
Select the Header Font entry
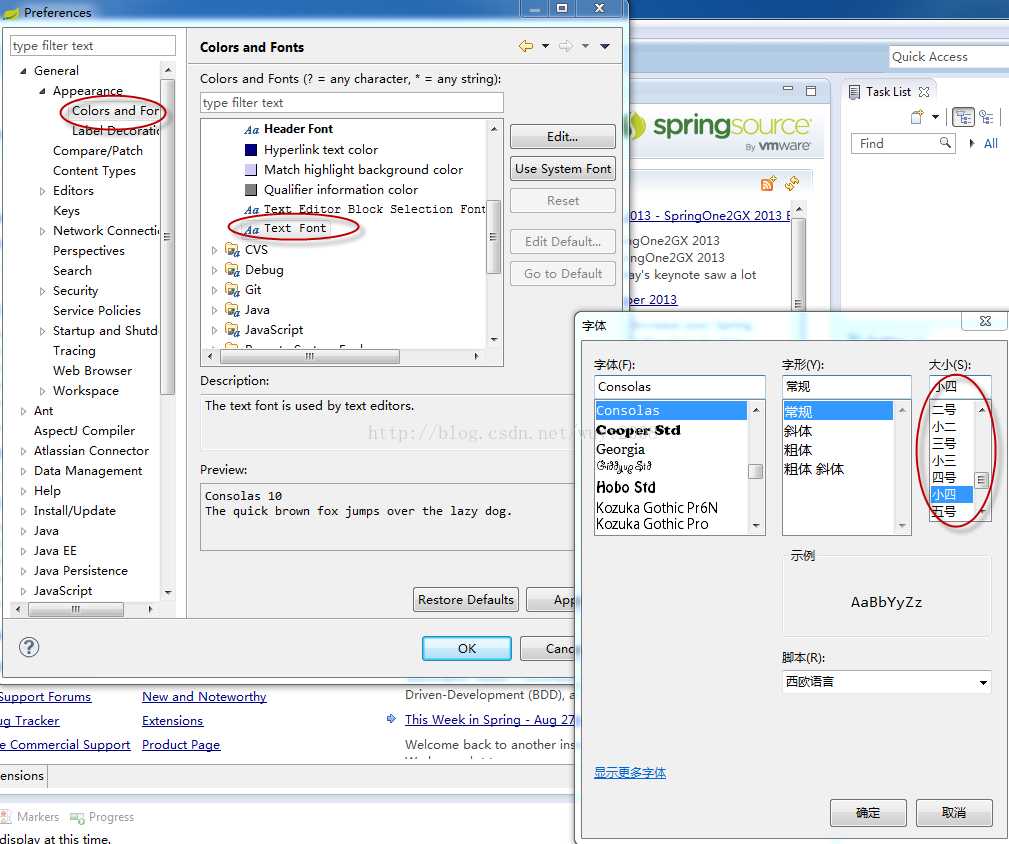point(298,129)
